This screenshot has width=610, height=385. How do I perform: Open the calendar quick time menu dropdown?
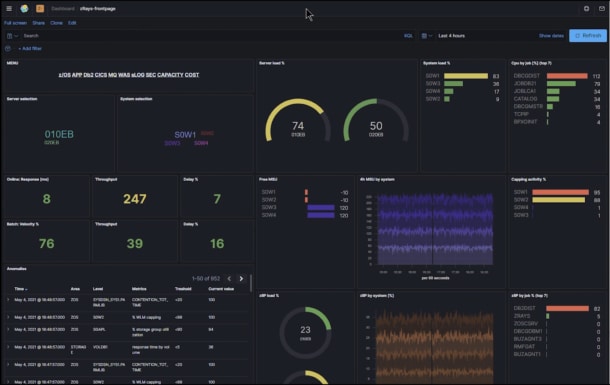coord(427,36)
